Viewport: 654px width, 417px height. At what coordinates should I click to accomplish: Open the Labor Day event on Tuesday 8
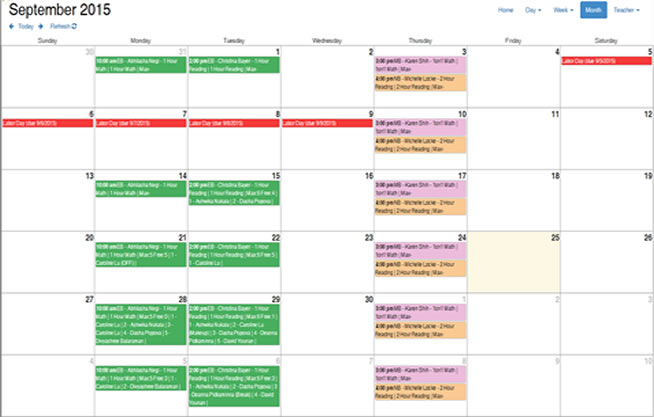click(234, 123)
